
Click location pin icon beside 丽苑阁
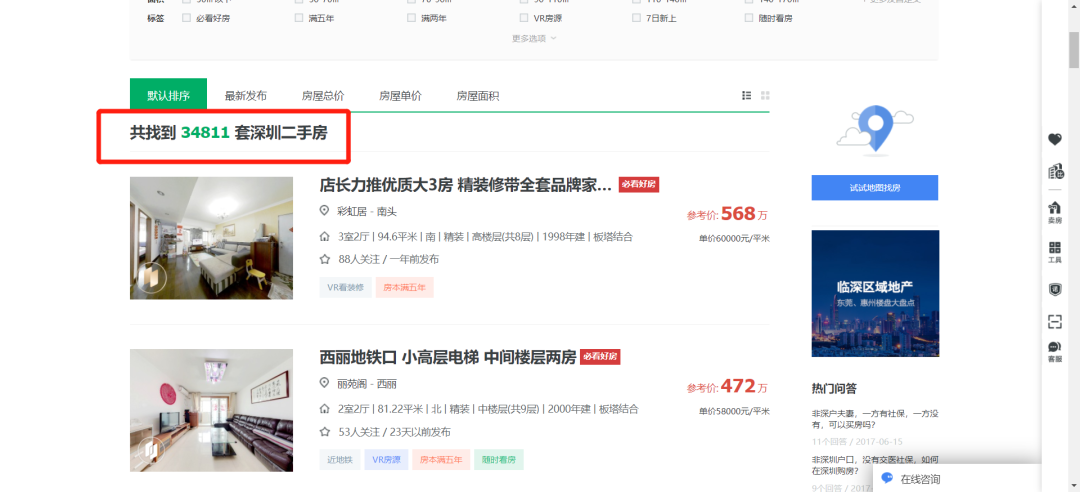click(x=324, y=383)
